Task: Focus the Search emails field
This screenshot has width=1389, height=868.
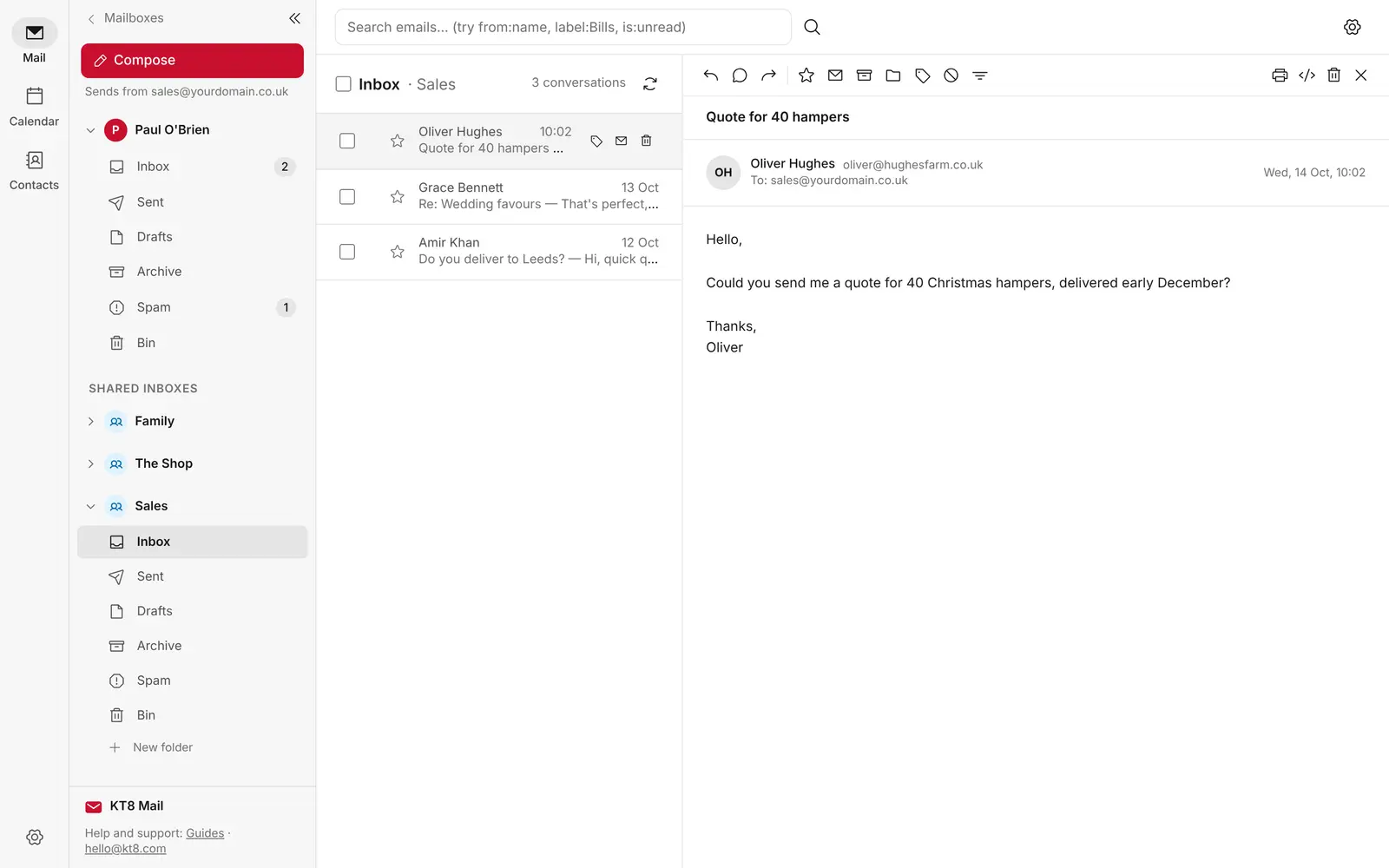Action: click(563, 27)
